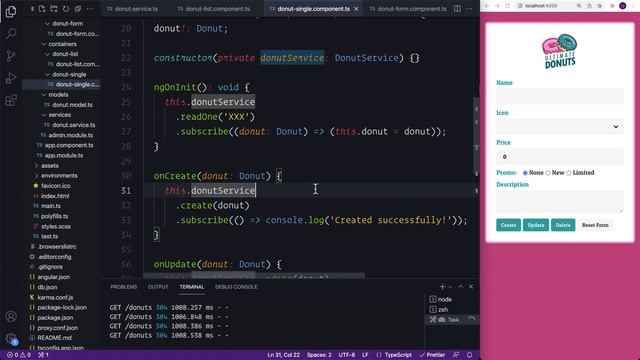The image size is (640, 360).
Task: Close the terminal panel
Action: click(471, 287)
